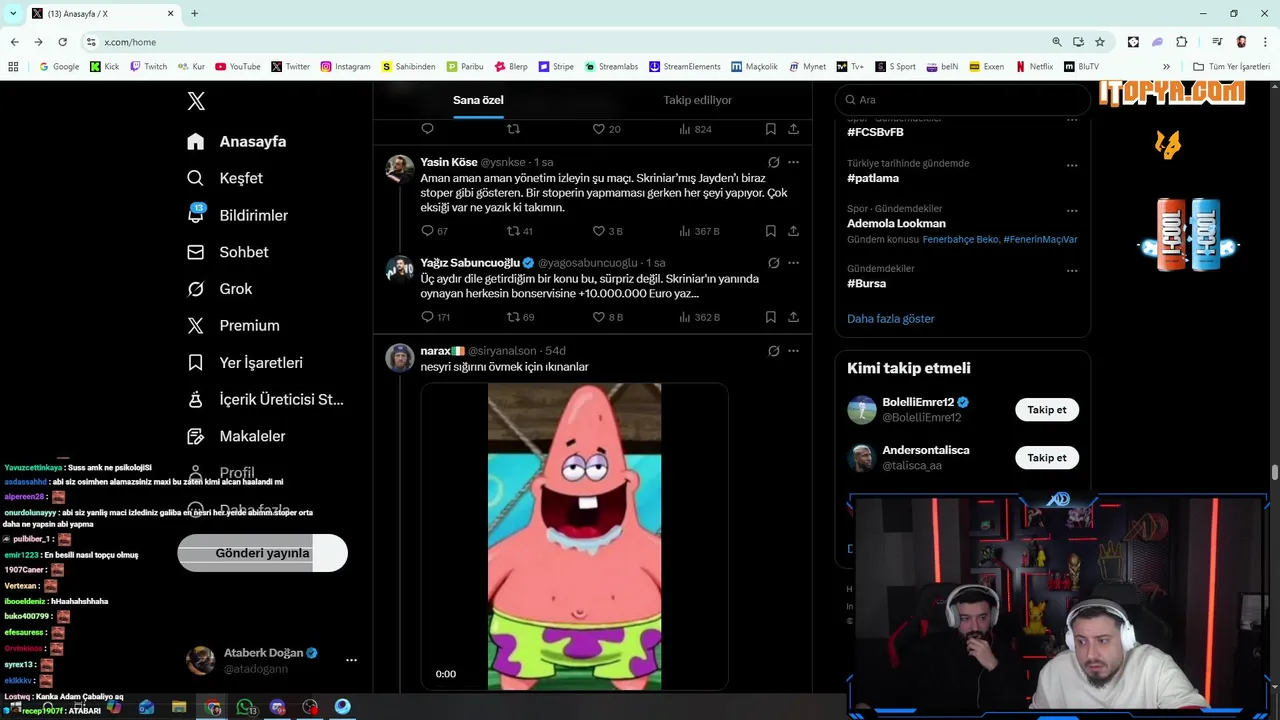Open Streamlabs bookmark in bookmarks bar
This screenshot has height=720, width=1280.
[610, 67]
